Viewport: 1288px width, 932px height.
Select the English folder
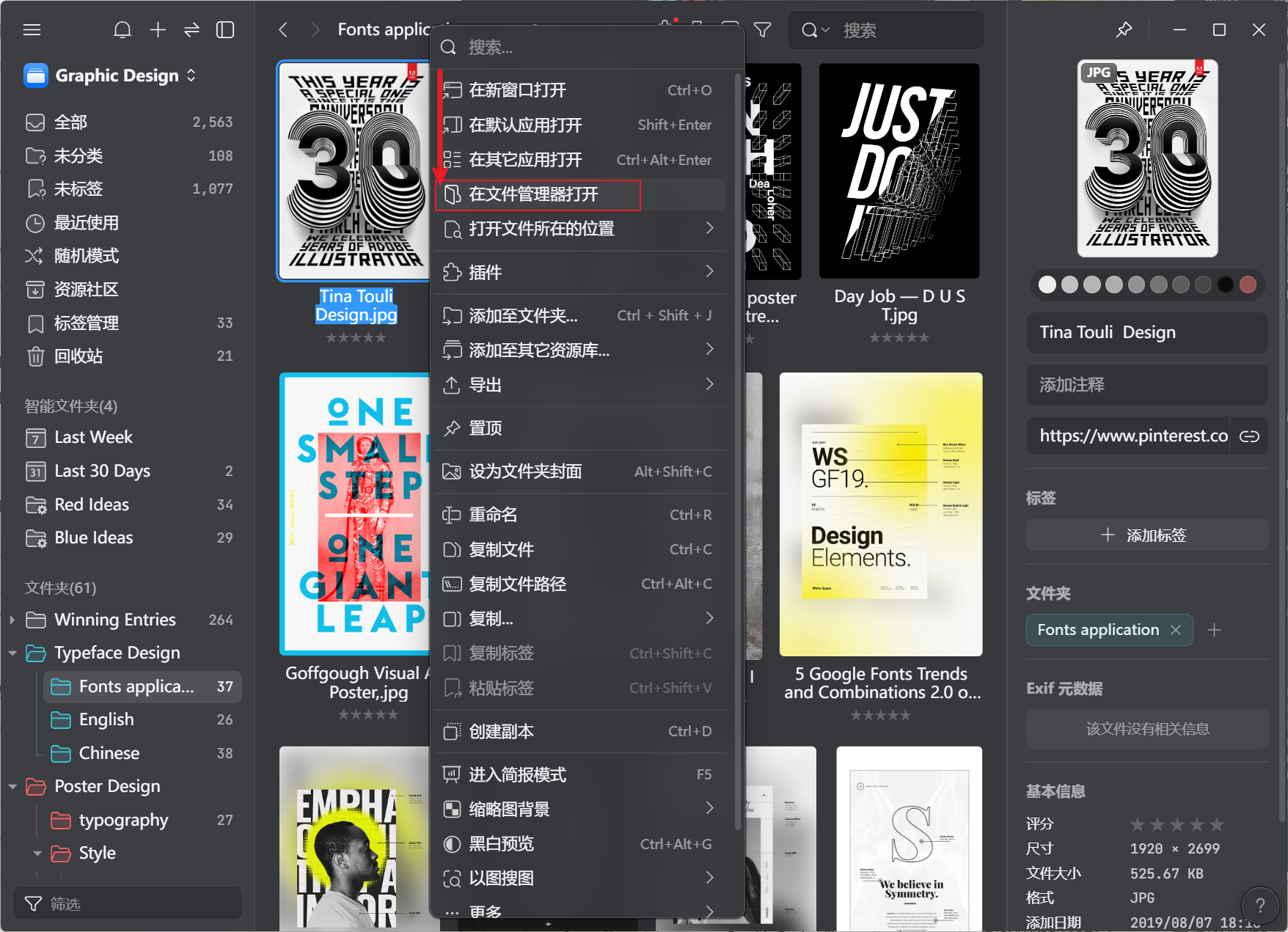142,719
